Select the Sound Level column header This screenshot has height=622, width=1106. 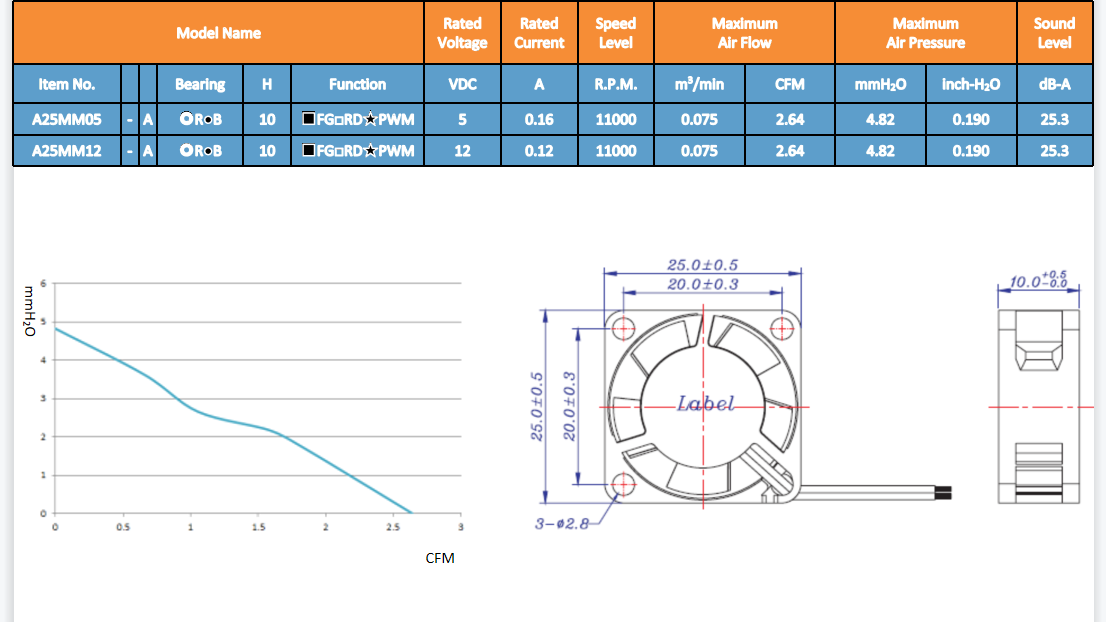(1054, 33)
